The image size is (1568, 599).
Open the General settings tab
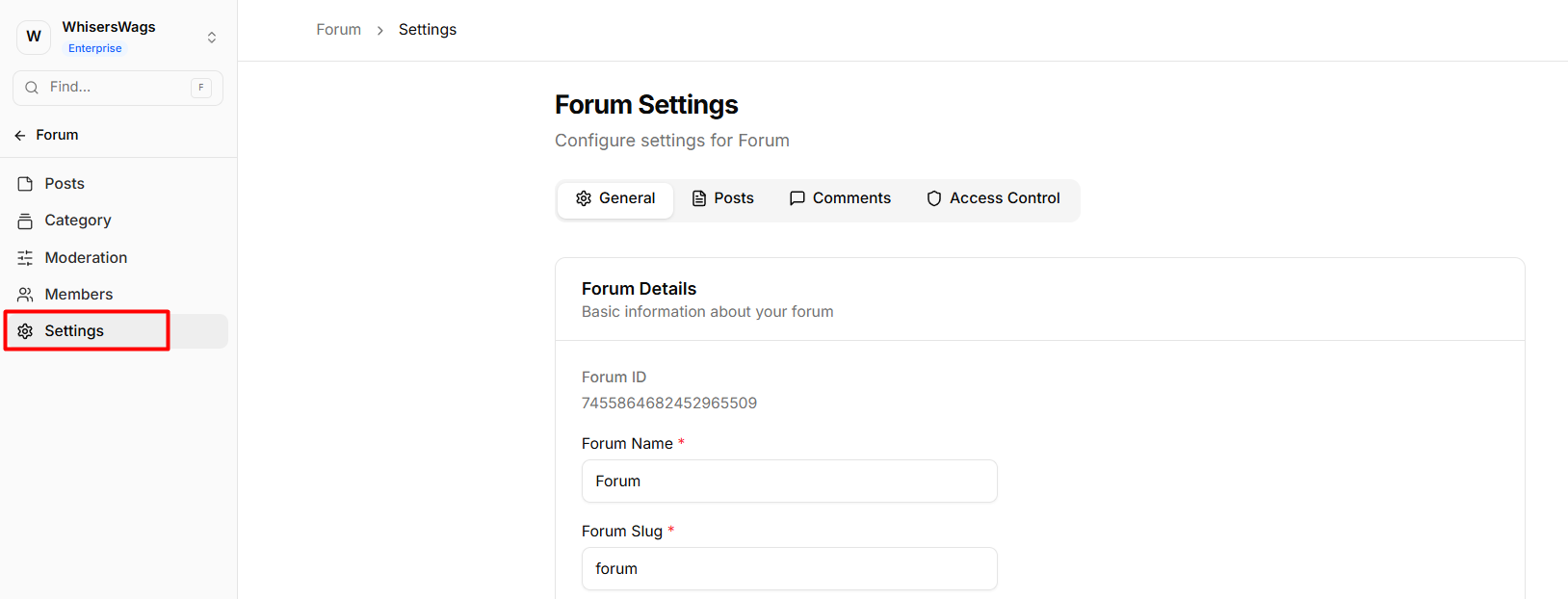(615, 198)
